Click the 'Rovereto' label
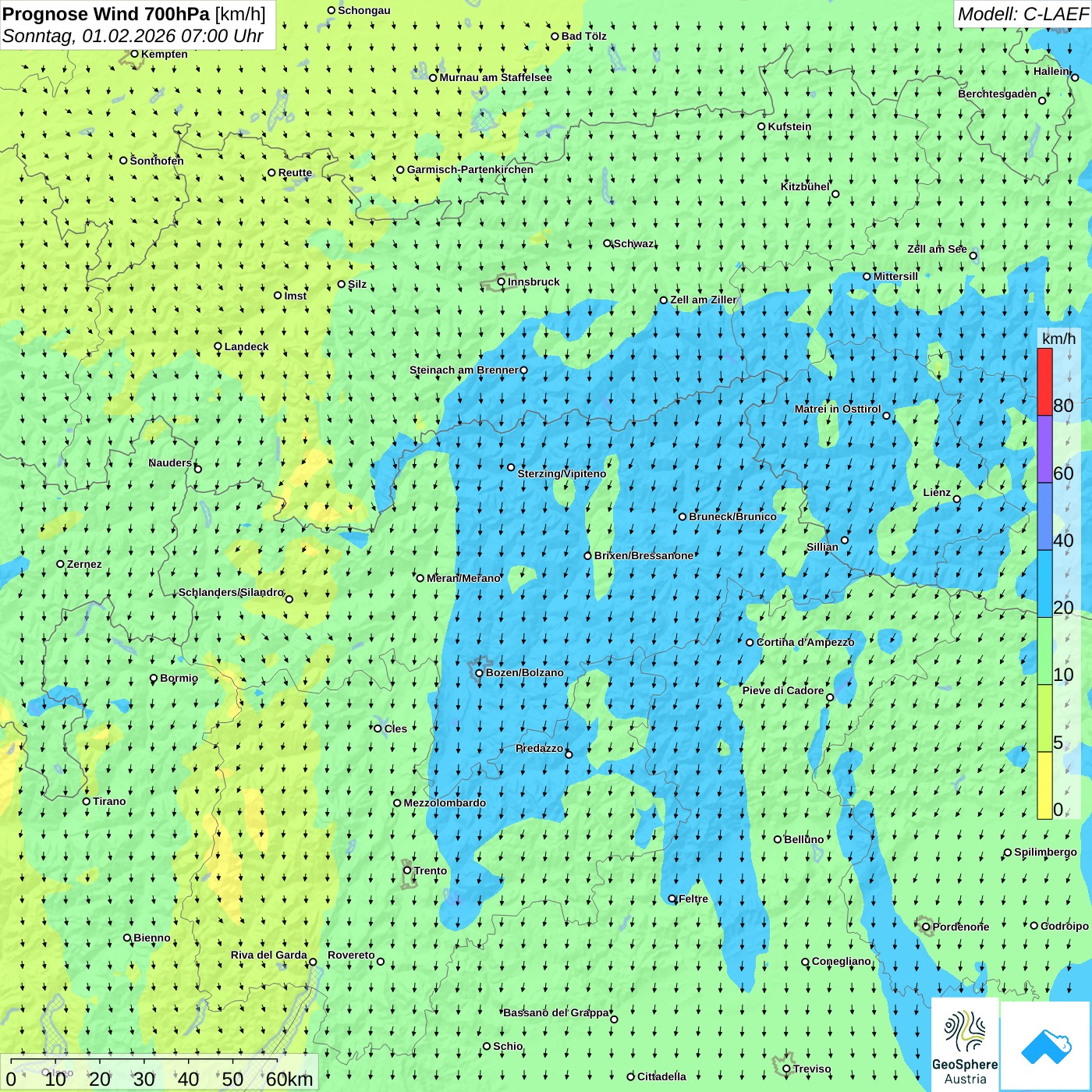The height and width of the screenshot is (1092, 1092). (x=351, y=955)
